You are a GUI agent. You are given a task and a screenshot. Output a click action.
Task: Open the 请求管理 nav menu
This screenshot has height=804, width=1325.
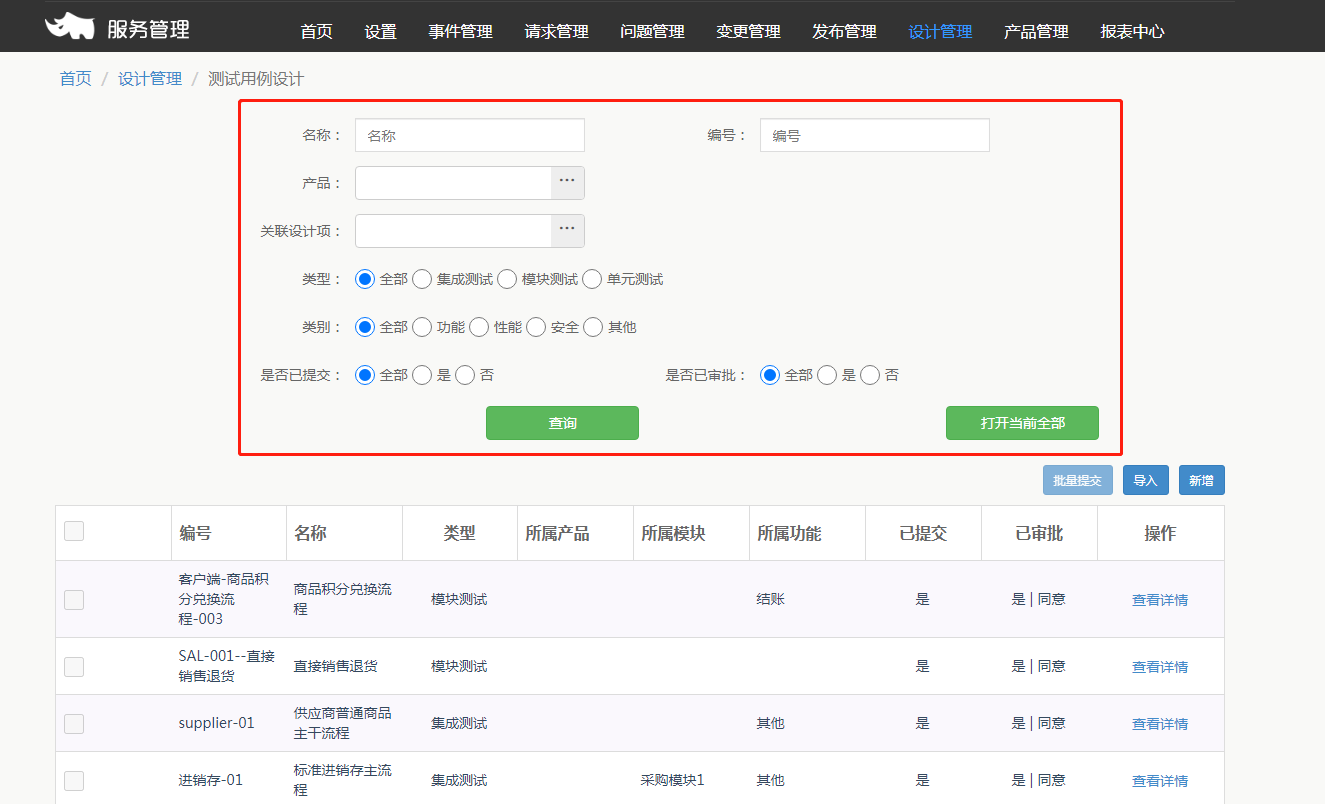click(x=556, y=31)
